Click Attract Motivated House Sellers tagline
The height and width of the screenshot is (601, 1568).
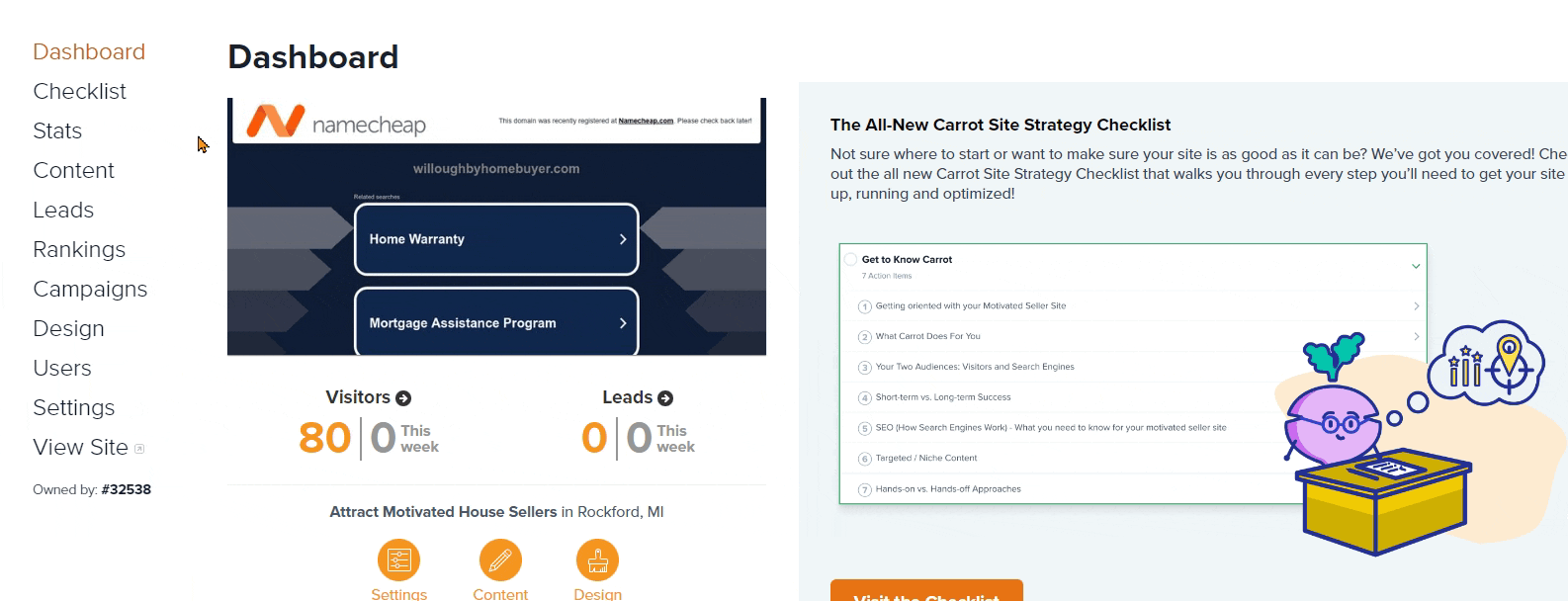click(x=443, y=512)
